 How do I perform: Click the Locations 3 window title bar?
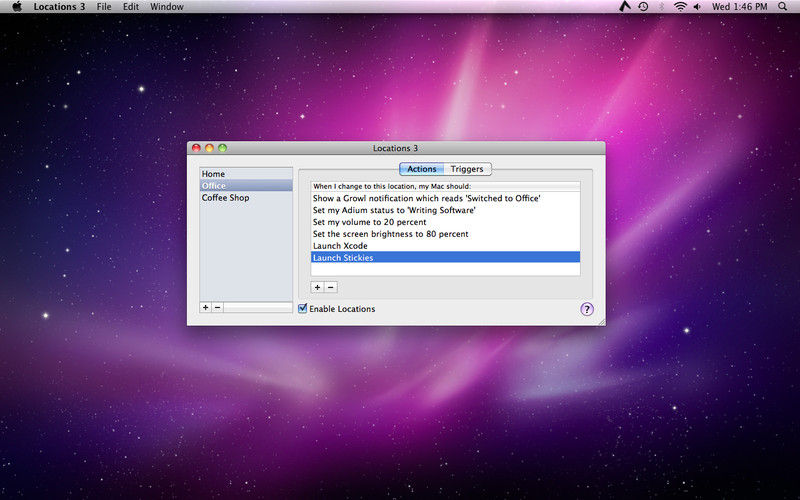click(396, 148)
